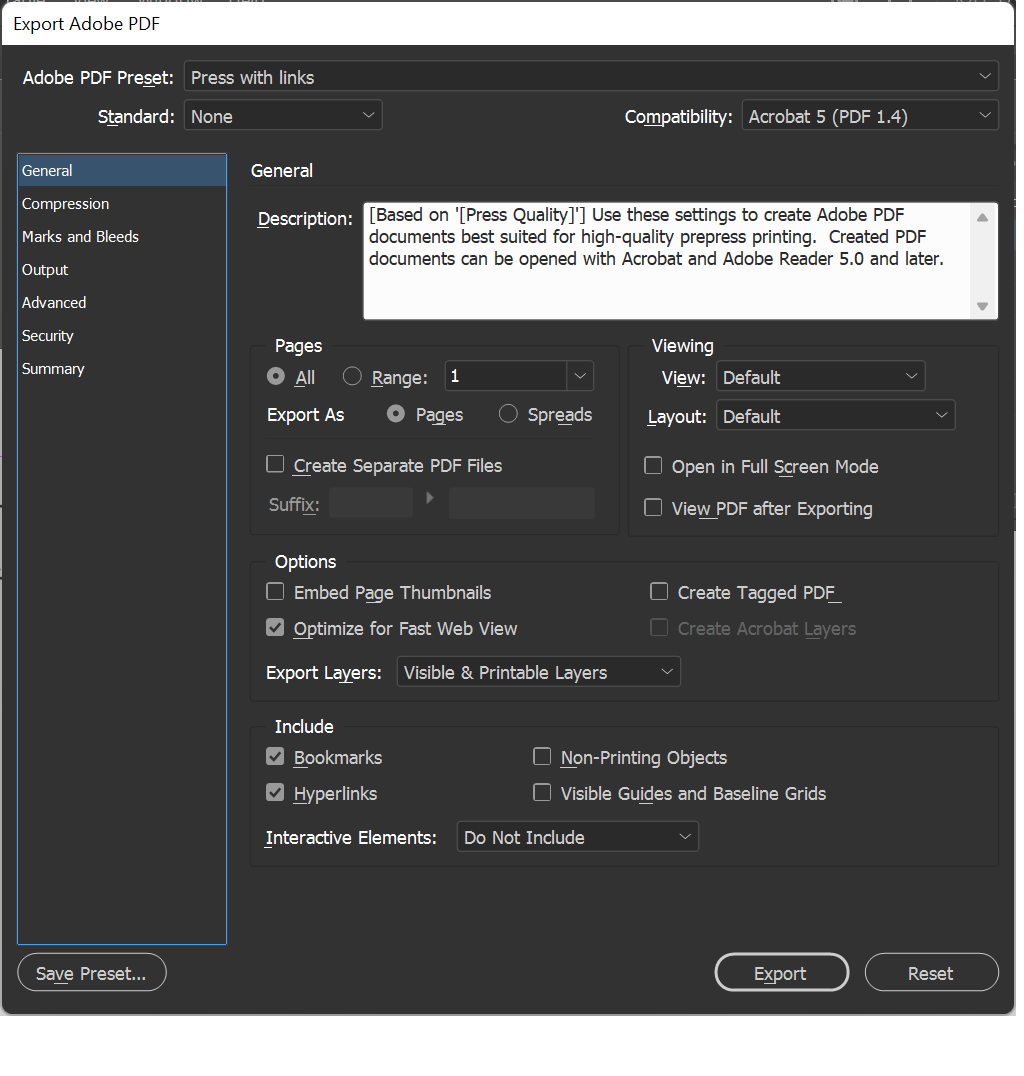This screenshot has height=1076, width=1024.
Task: Select the Range page export option
Action: 352,377
